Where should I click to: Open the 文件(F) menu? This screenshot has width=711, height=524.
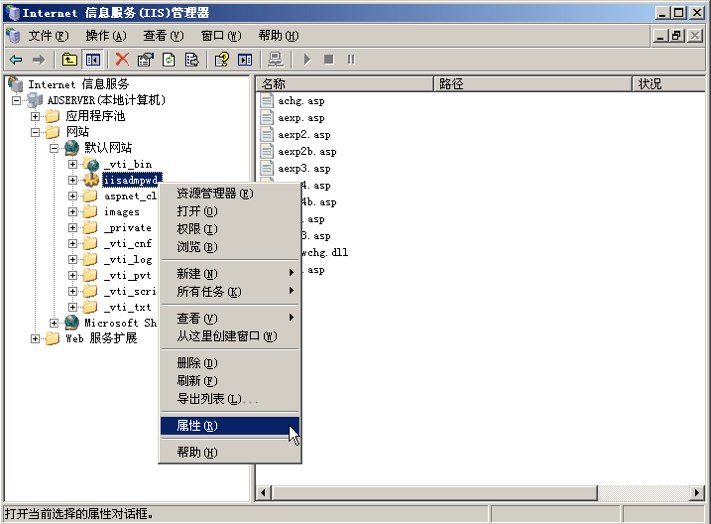click(x=49, y=36)
